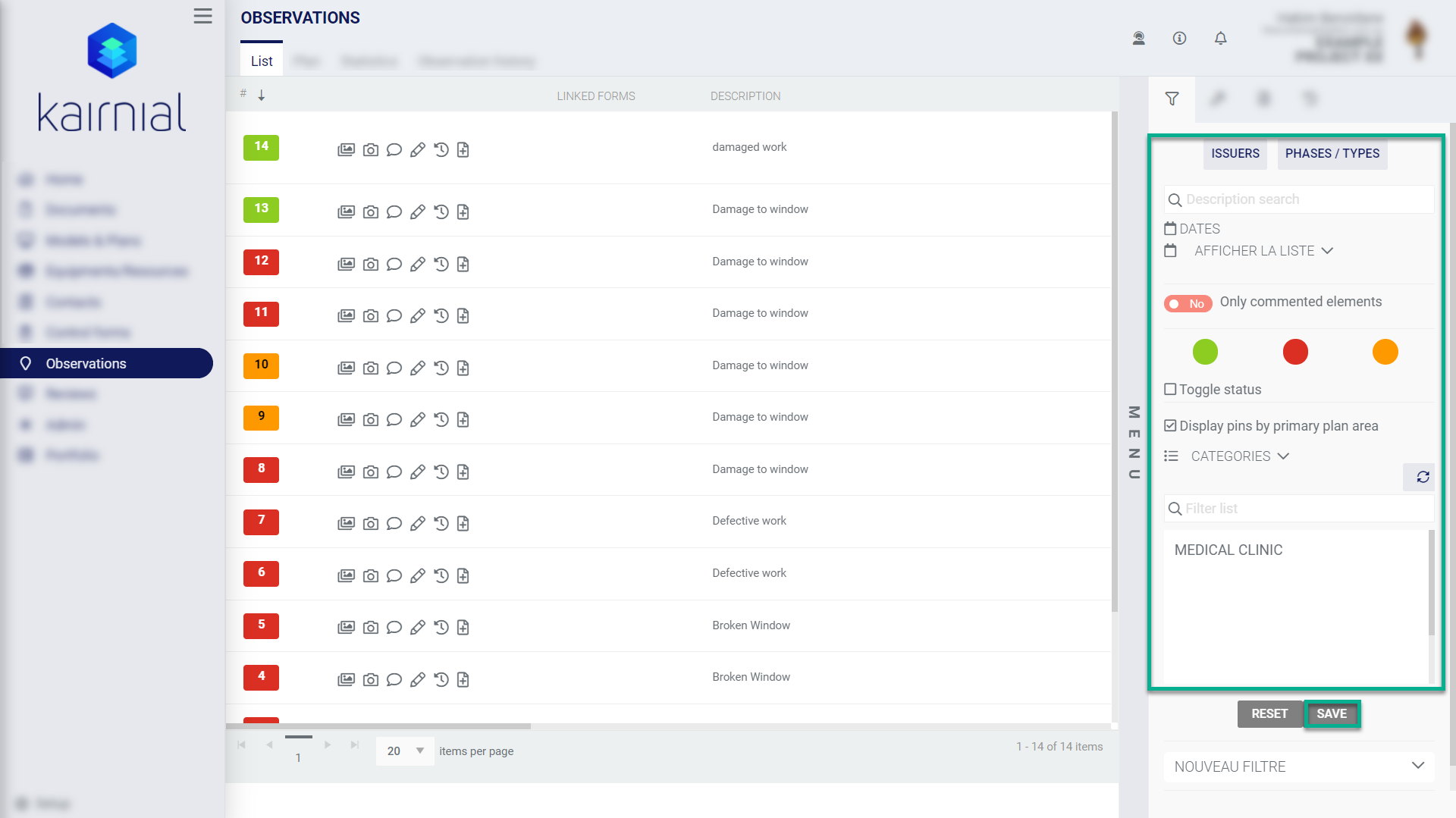This screenshot has height=818, width=1456.
Task: Open the filter funnel tab
Action: click(x=1172, y=99)
